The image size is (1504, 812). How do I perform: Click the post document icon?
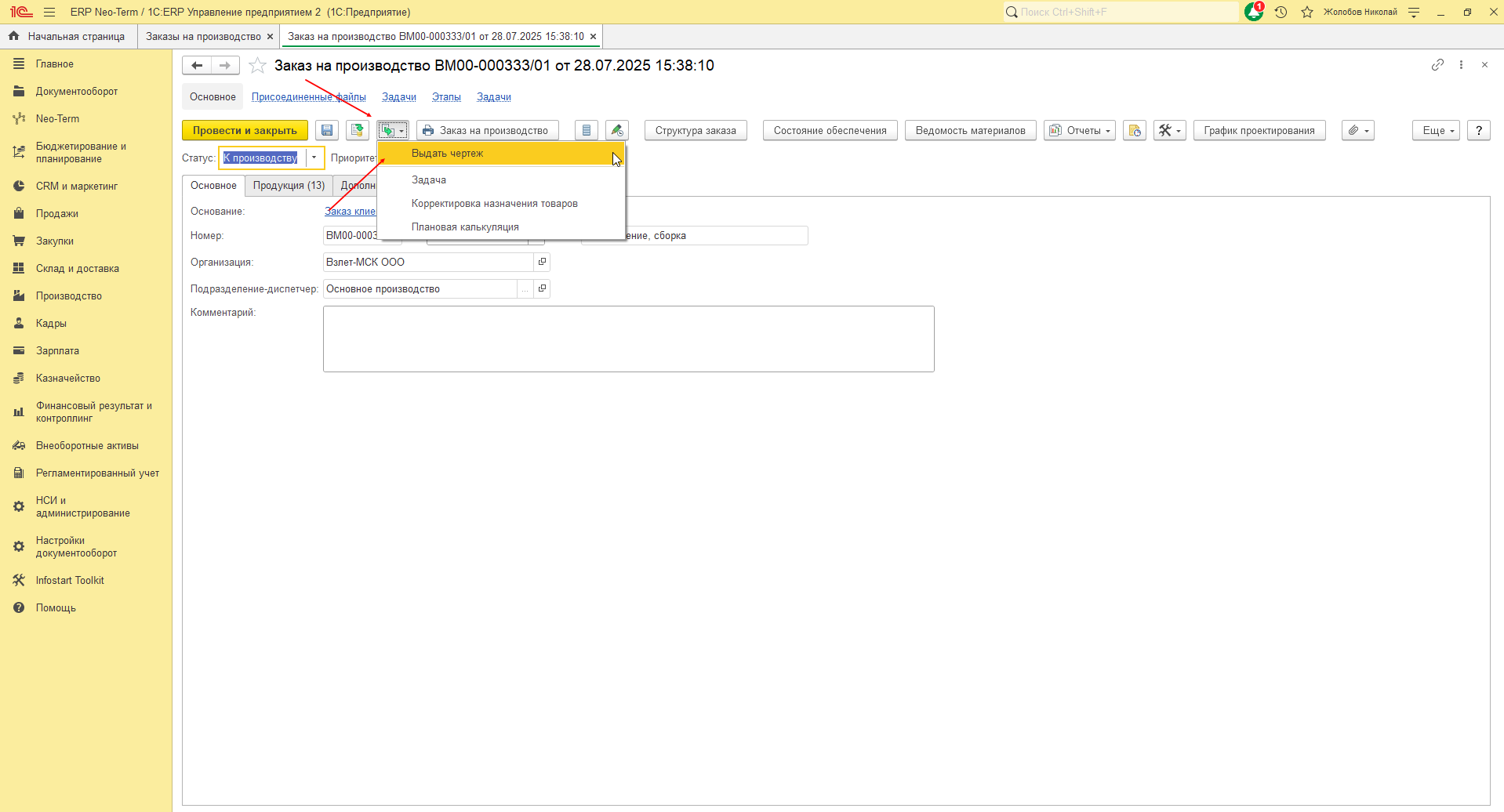(358, 131)
